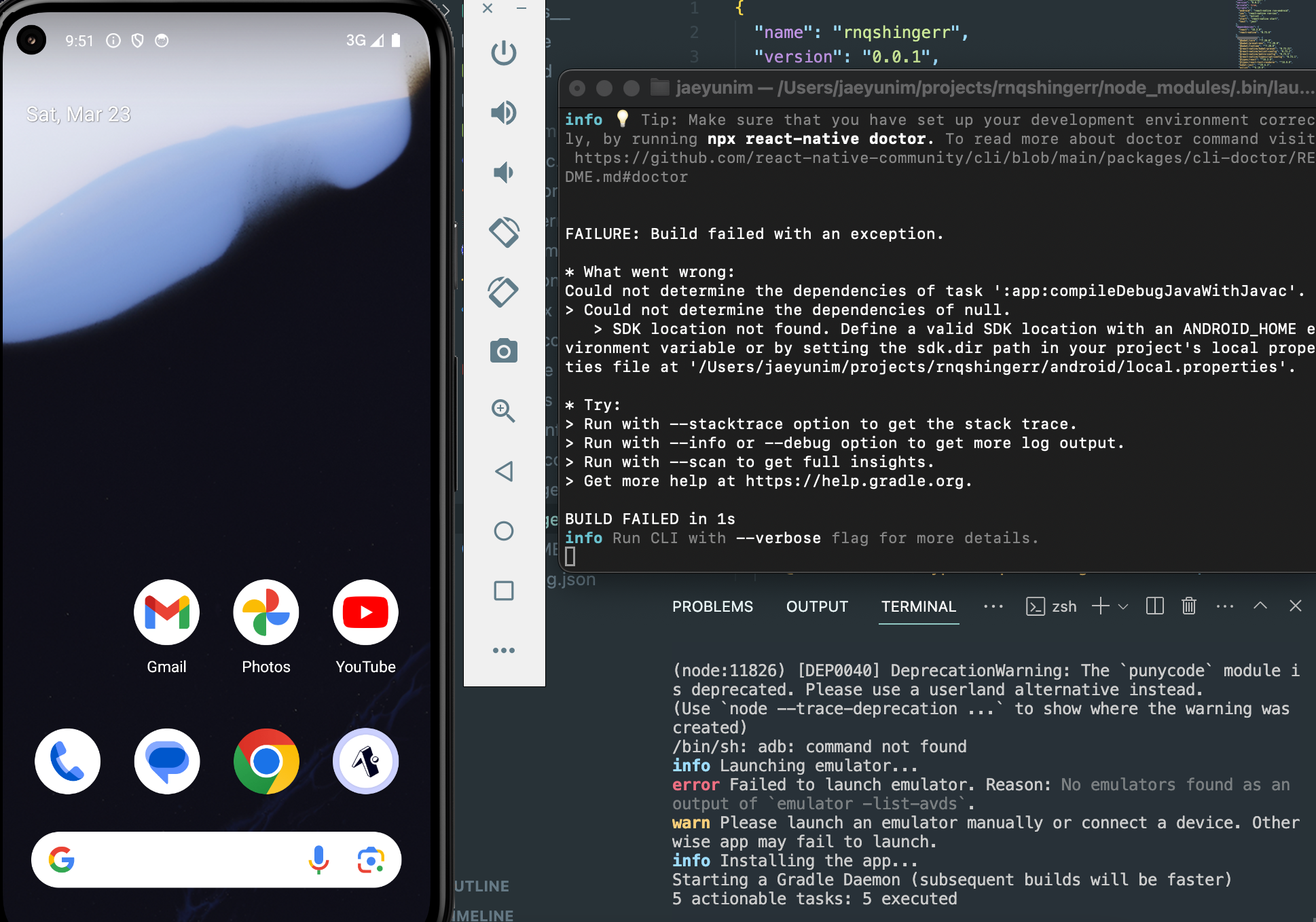Open the Photos app on emulator
This screenshot has width=1316, height=922.
(266, 627)
